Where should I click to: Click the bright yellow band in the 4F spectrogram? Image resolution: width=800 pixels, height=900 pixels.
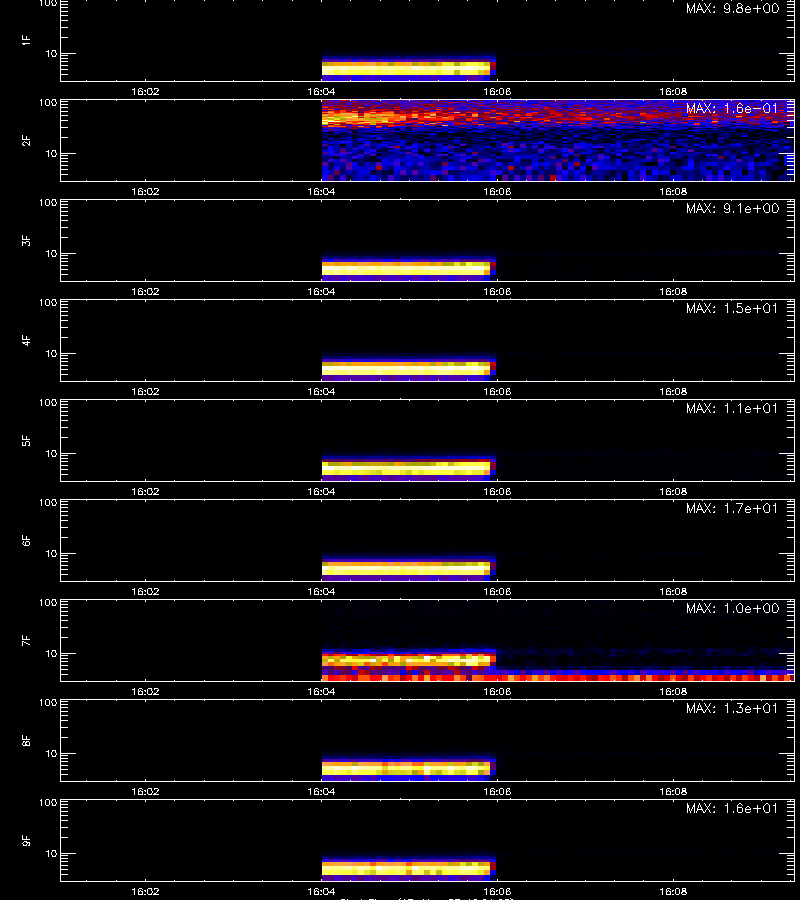tap(406, 368)
